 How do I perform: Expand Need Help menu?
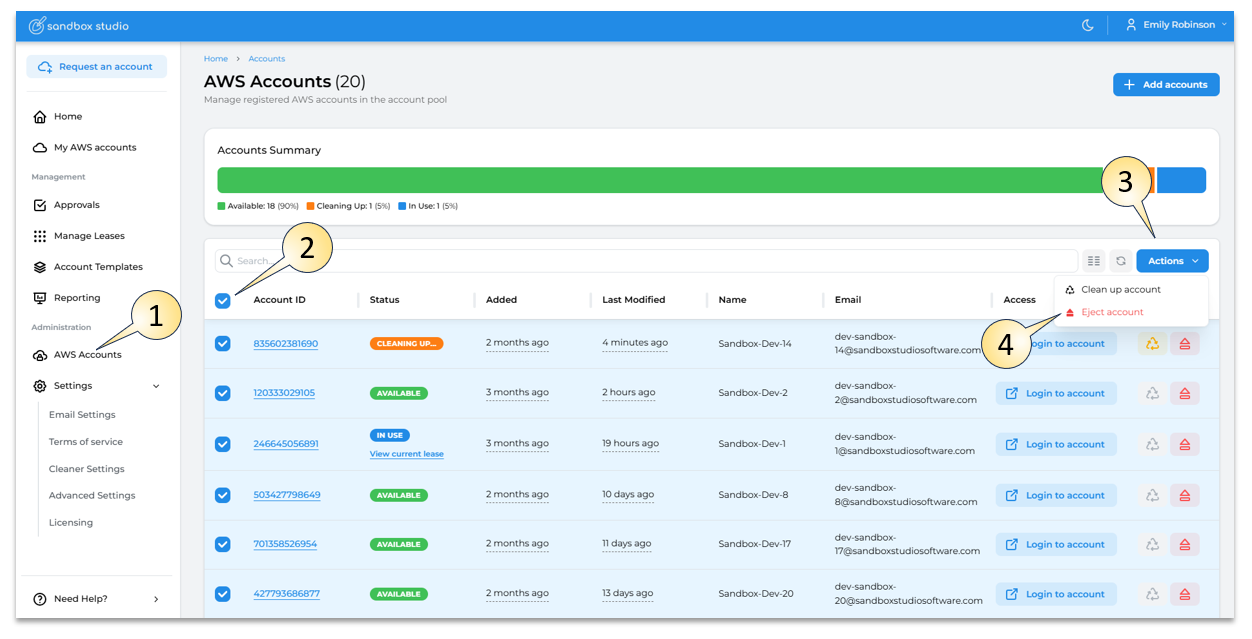point(96,599)
